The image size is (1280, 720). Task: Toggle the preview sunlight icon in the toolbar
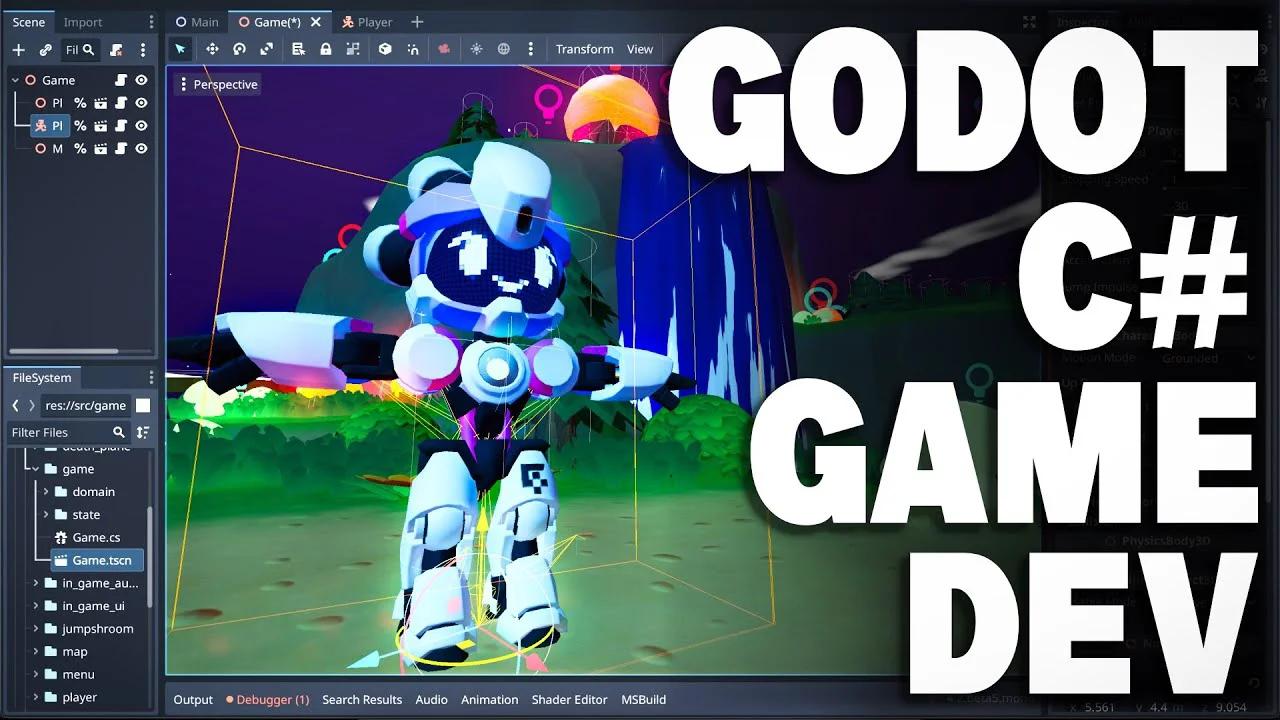(476, 49)
